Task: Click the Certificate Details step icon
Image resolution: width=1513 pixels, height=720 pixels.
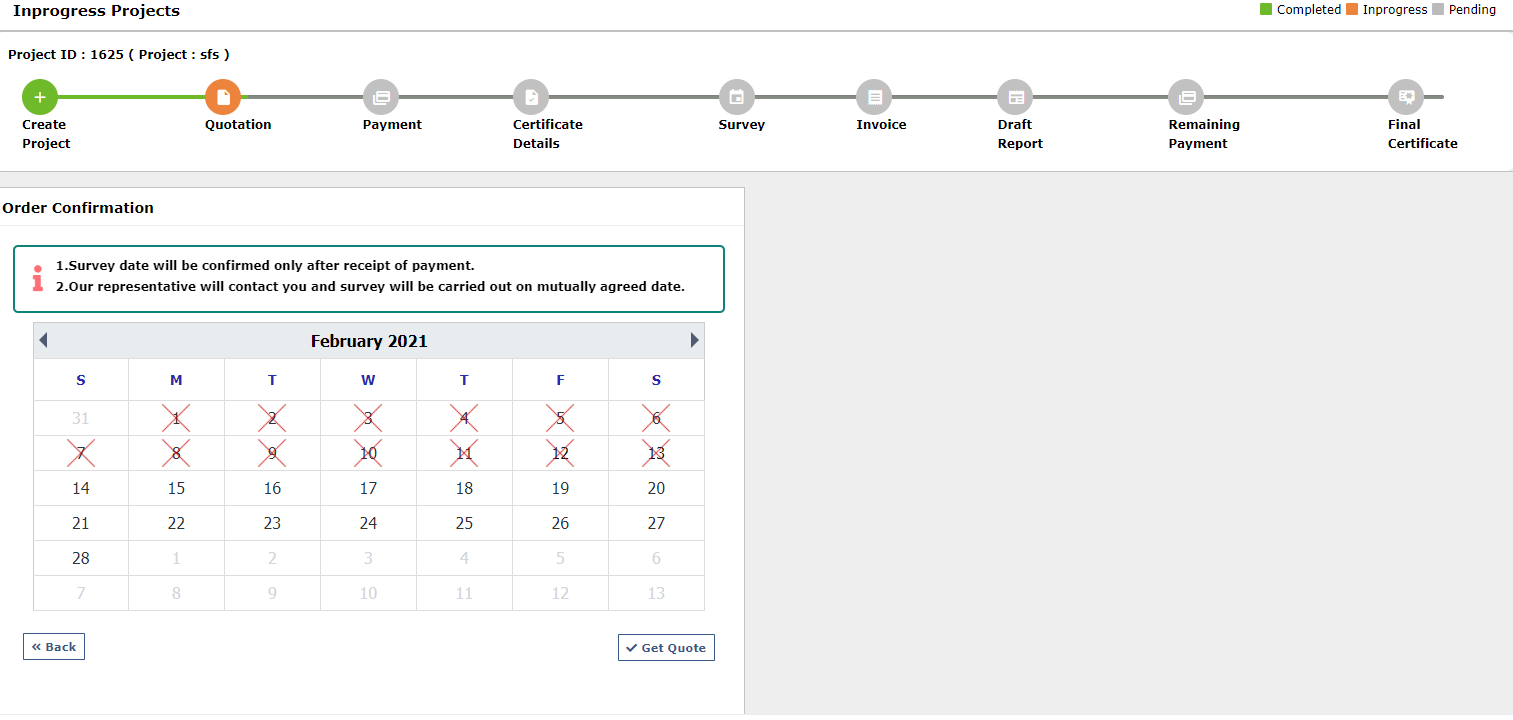Action: pyautogui.click(x=531, y=97)
